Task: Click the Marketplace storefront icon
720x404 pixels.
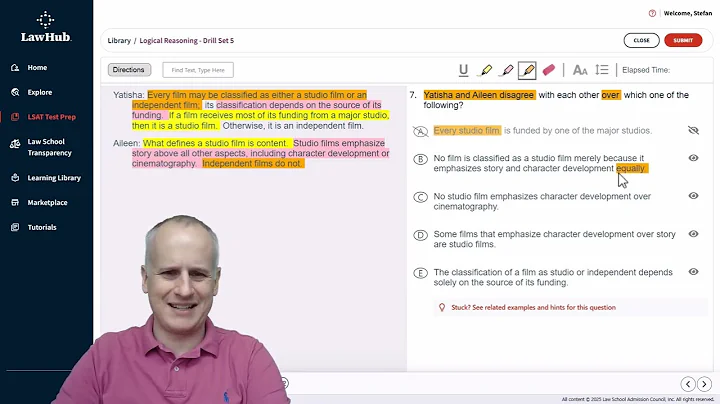Action: pyautogui.click(x=15, y=202)
